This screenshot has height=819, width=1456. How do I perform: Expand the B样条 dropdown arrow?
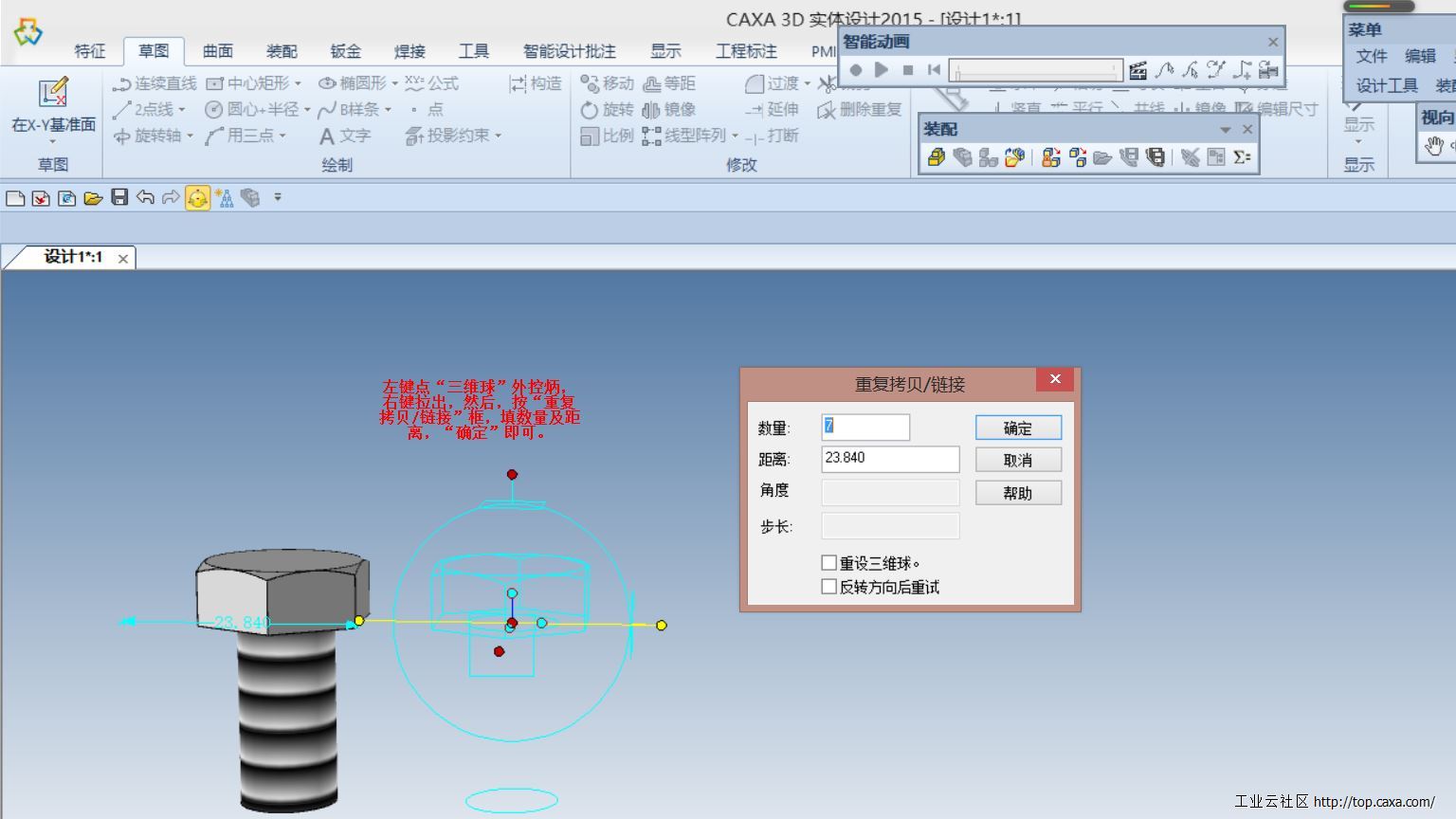(389, 110)
